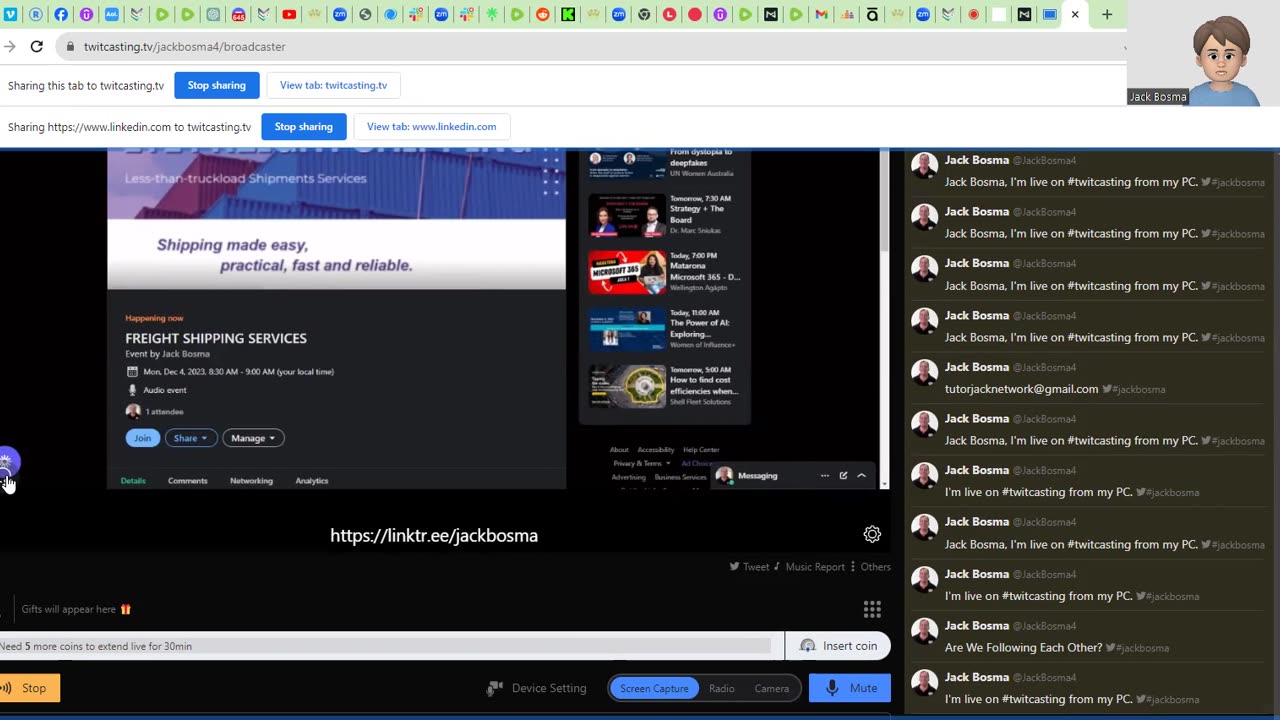Go forward in browser history
Viewport: 1280px width, 720px height.
point(10,46)
